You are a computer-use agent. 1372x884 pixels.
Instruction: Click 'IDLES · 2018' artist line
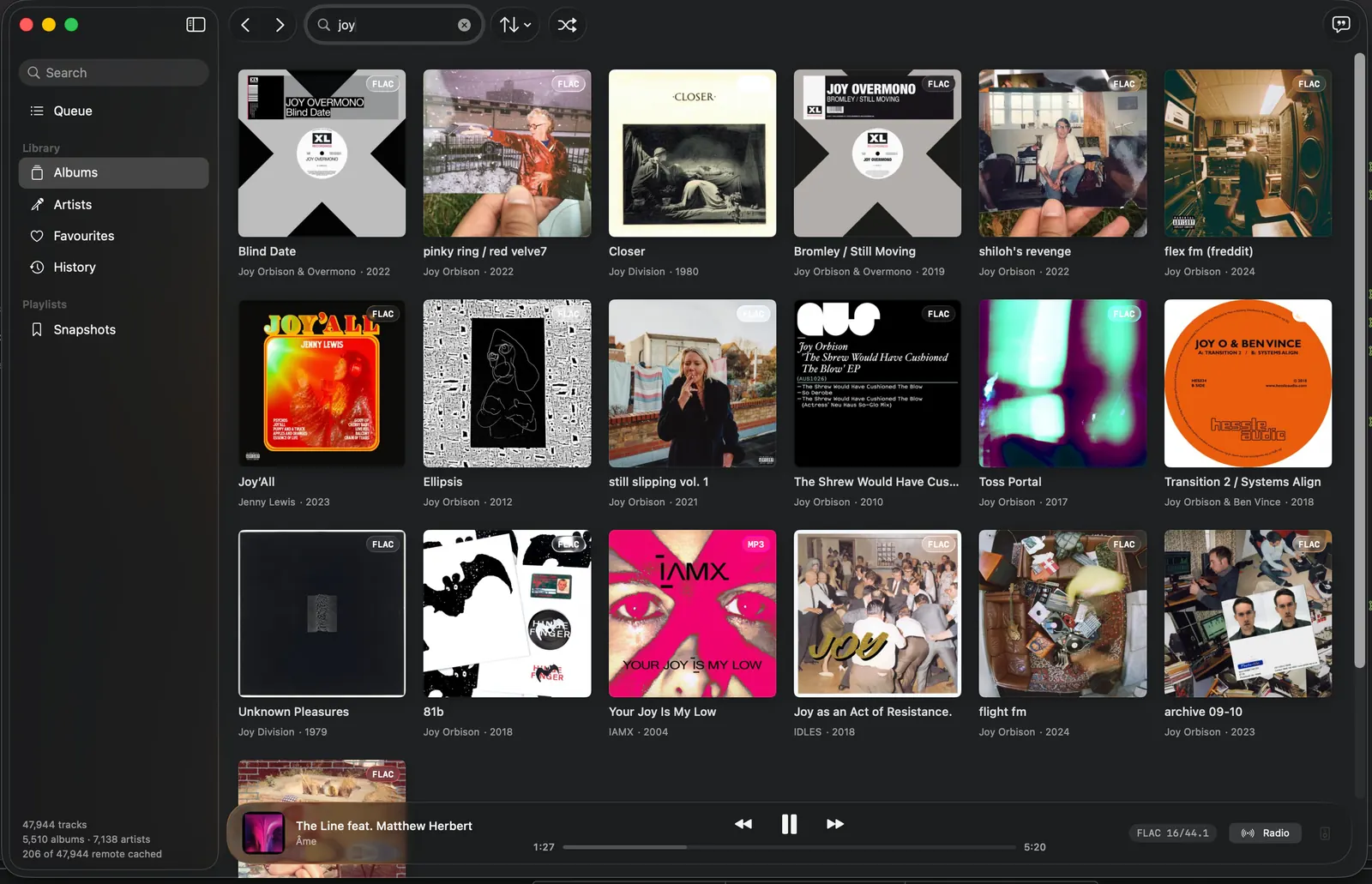(824, 732)
